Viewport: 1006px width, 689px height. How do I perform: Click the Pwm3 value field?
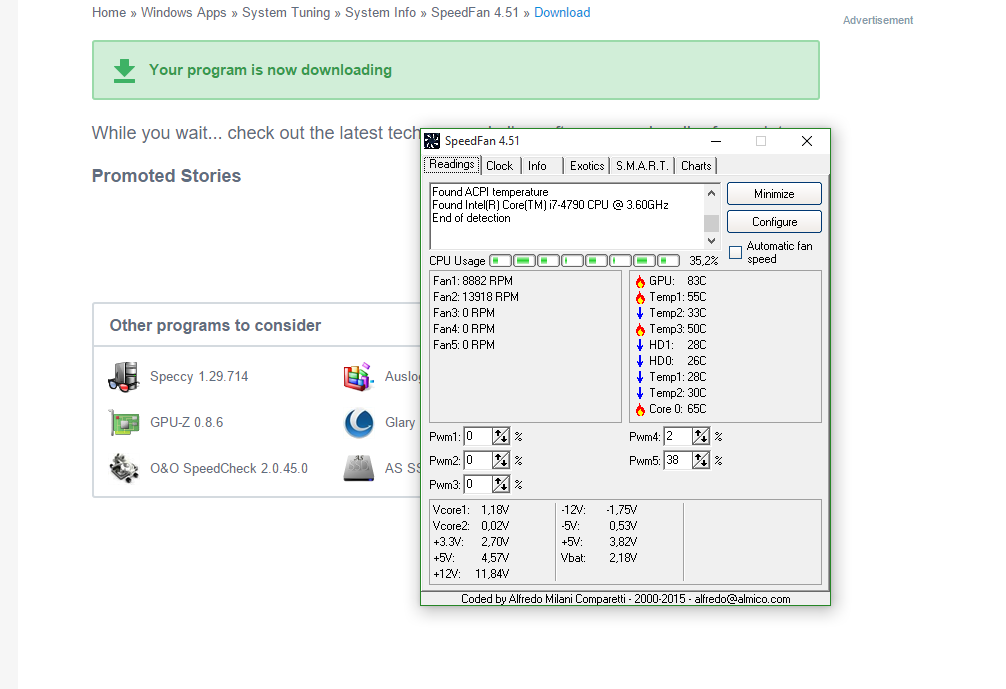[x=478, y=484]
